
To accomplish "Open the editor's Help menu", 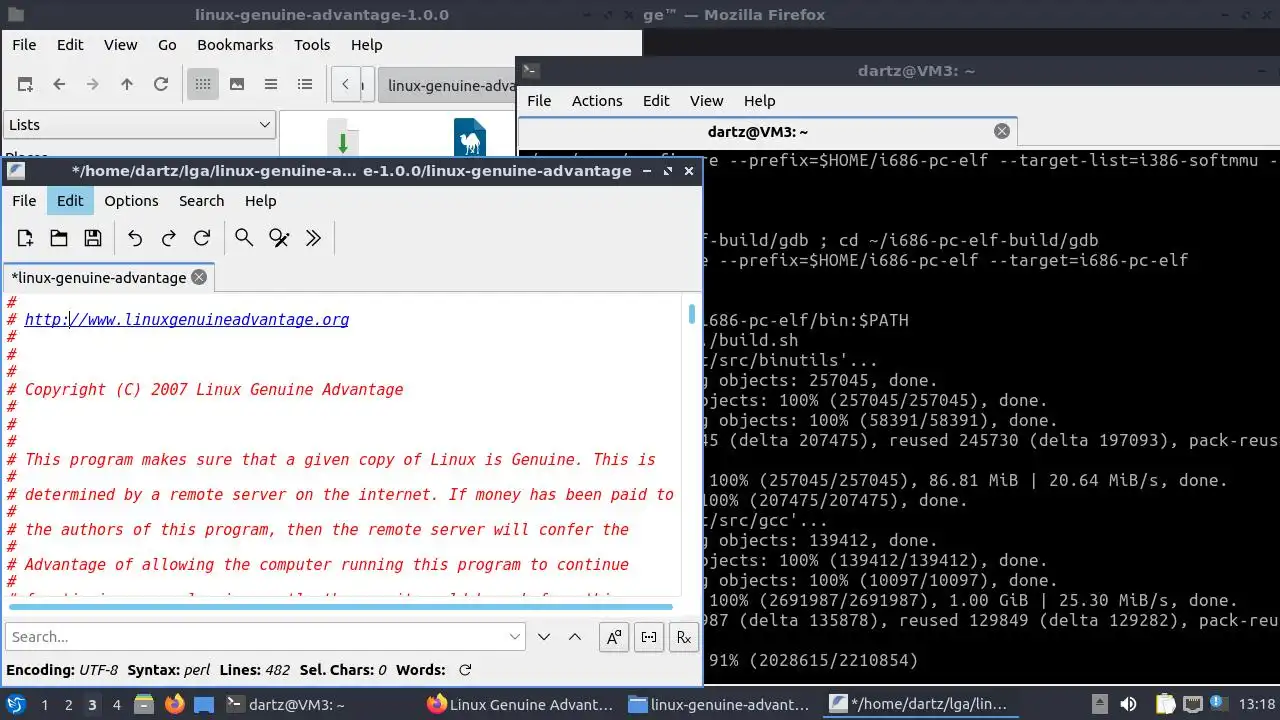I will pos(260,201).
